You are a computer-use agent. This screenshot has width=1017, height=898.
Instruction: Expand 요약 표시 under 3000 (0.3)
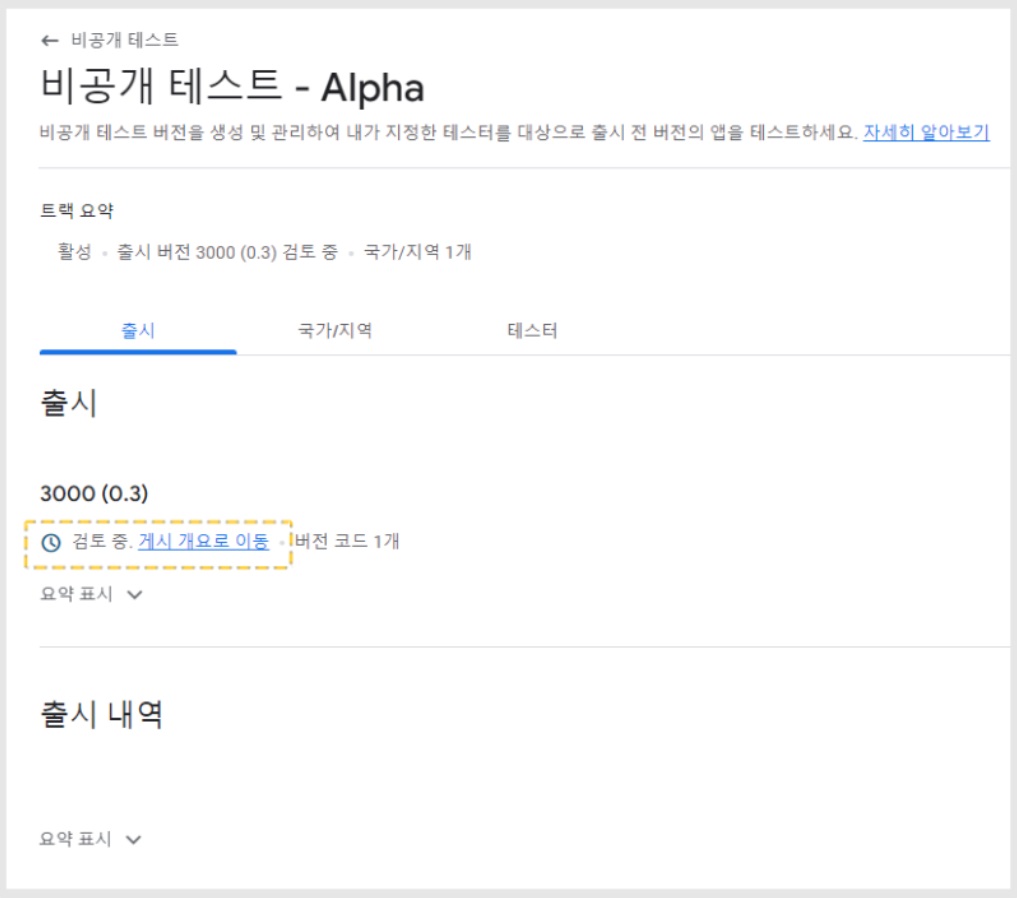[91, 594]
